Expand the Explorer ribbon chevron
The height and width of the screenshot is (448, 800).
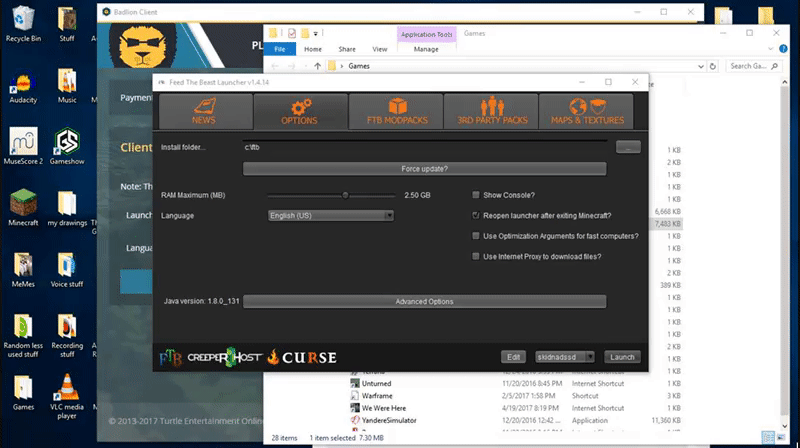770,49
